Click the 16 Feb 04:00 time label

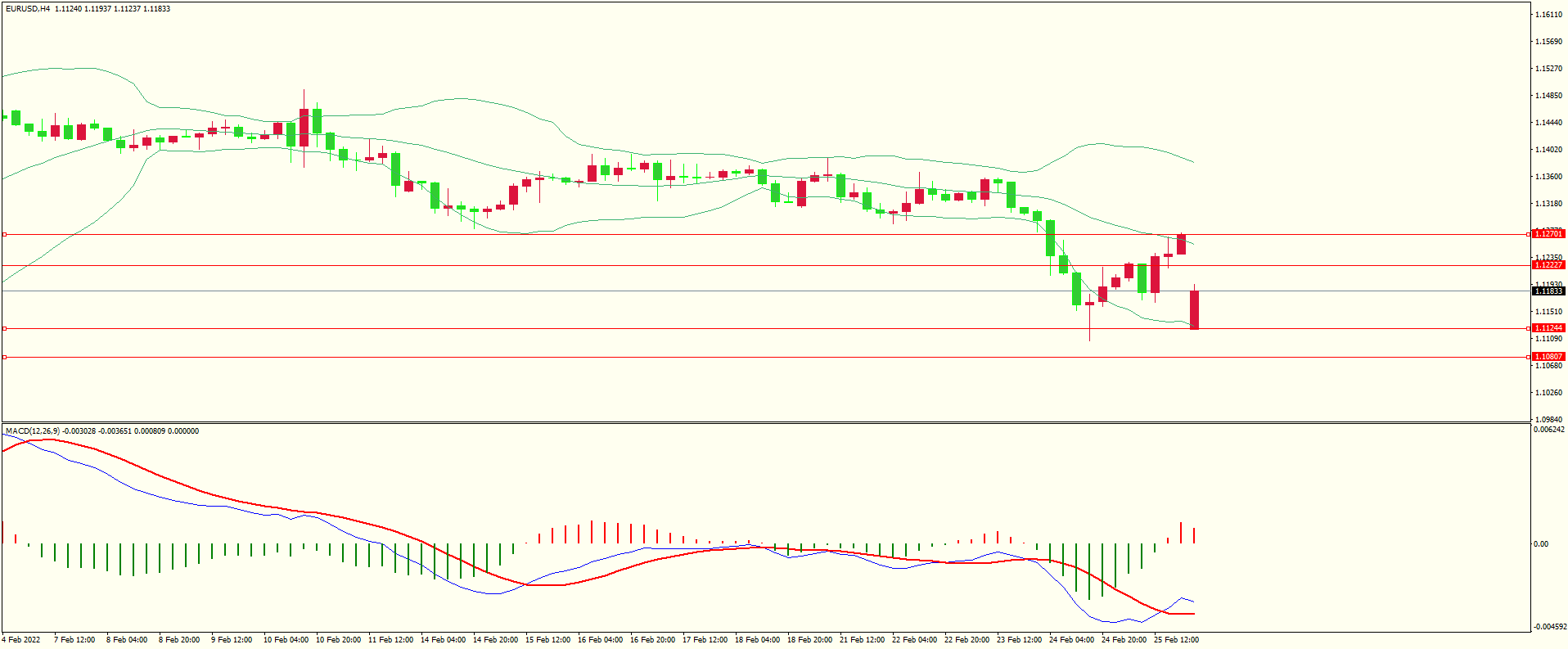600,640
